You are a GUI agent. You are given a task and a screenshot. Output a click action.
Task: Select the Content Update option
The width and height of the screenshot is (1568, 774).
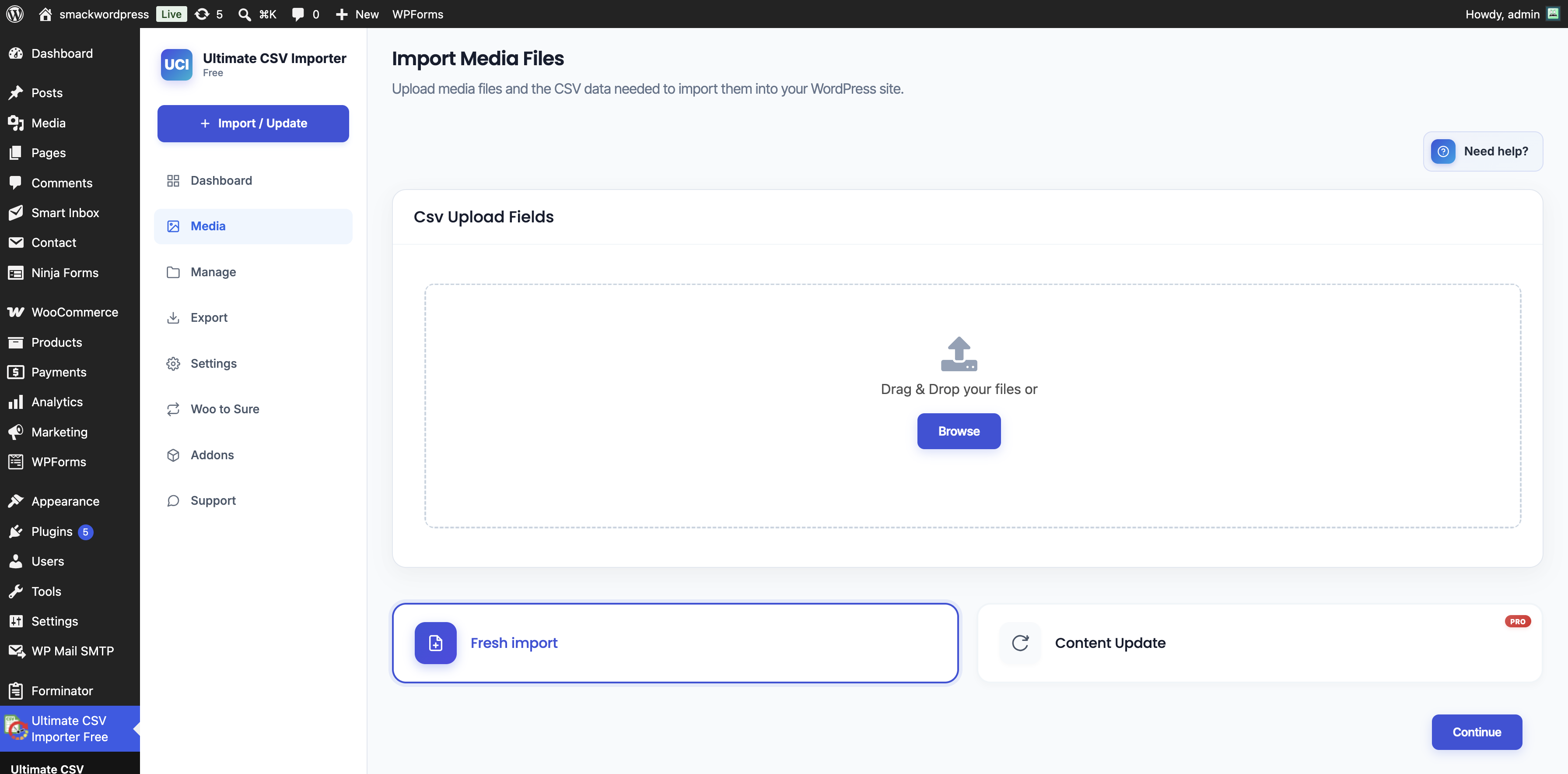[x=1260, y=643]
